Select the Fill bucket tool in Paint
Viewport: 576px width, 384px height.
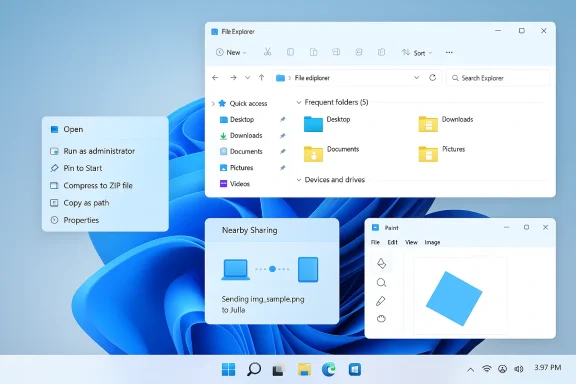381,263
